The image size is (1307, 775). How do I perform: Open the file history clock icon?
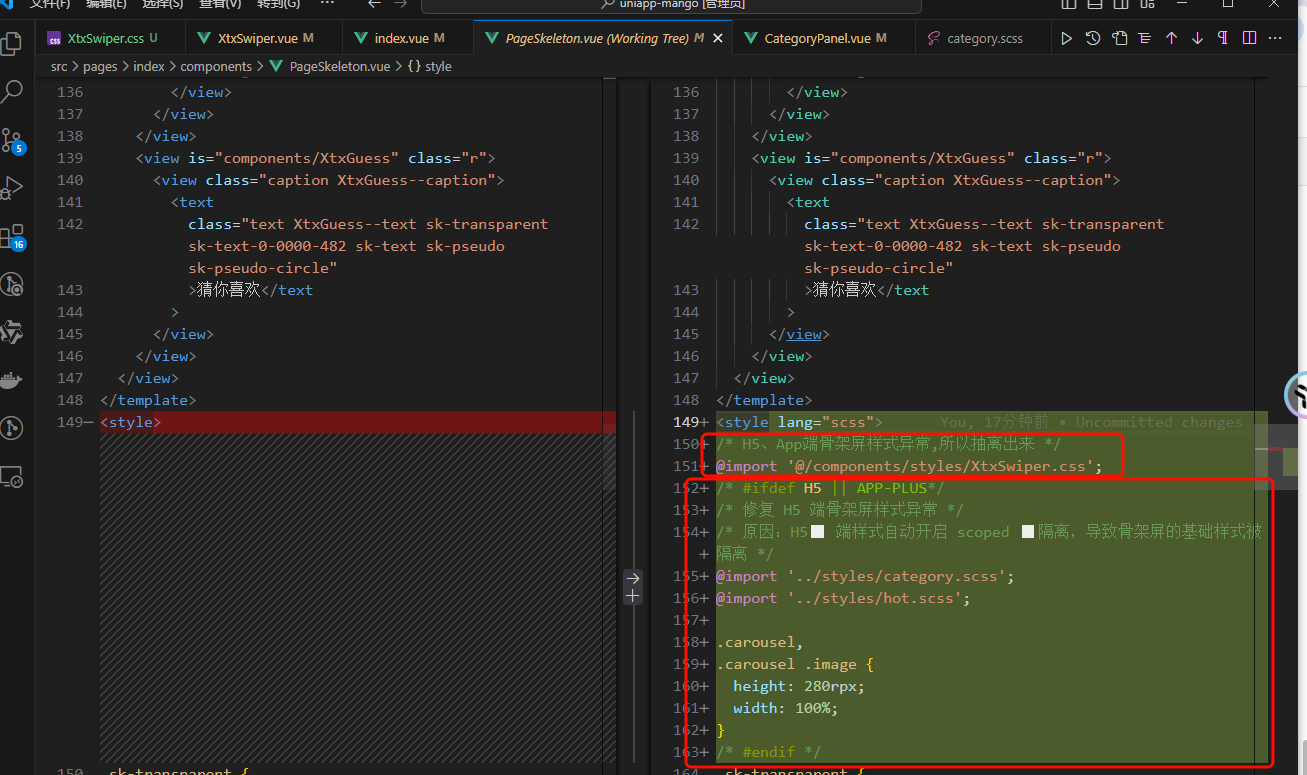click(x=1093, y=38)
